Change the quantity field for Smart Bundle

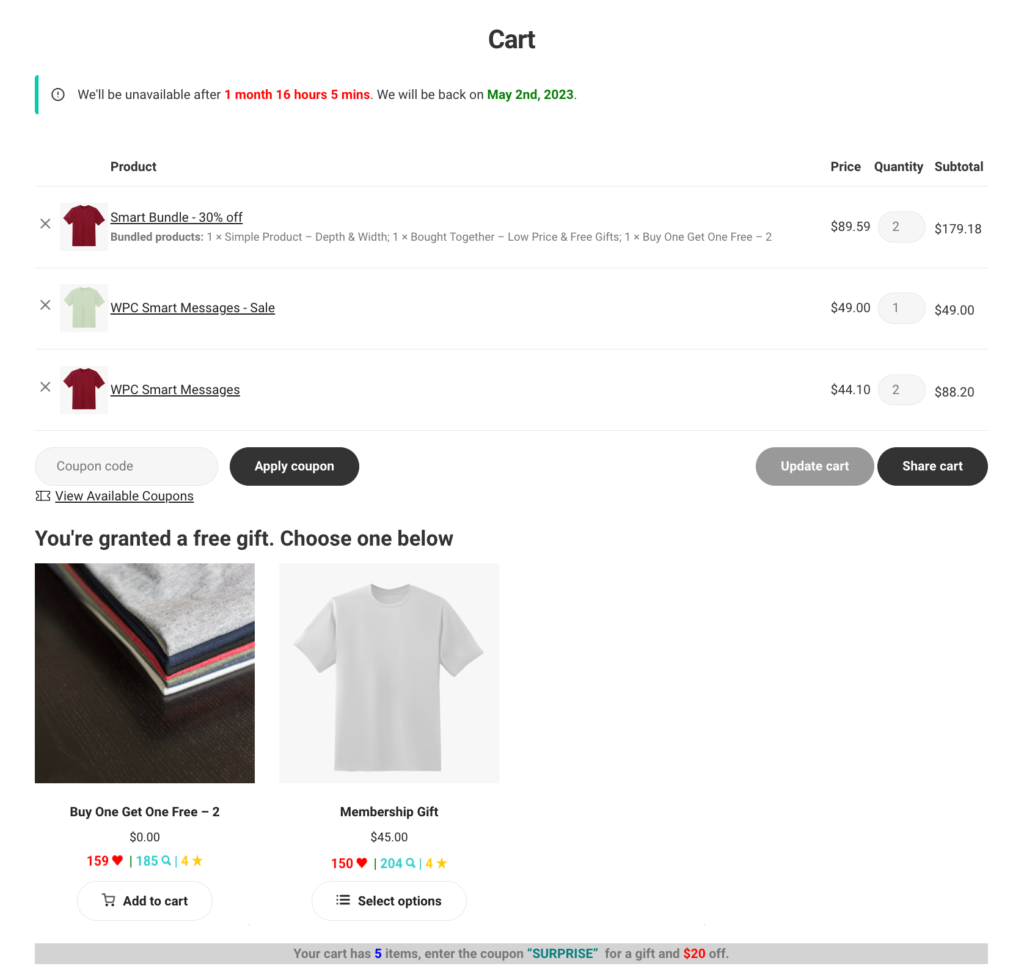[900, 227]
